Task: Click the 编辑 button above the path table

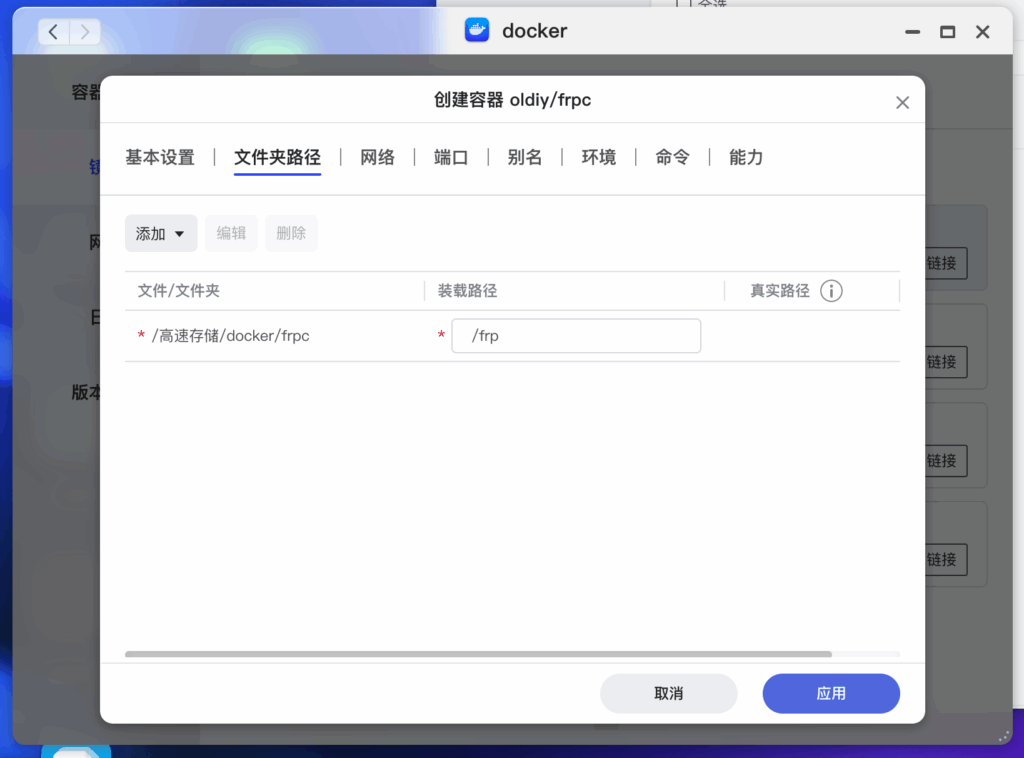Action: coord(231,233)
